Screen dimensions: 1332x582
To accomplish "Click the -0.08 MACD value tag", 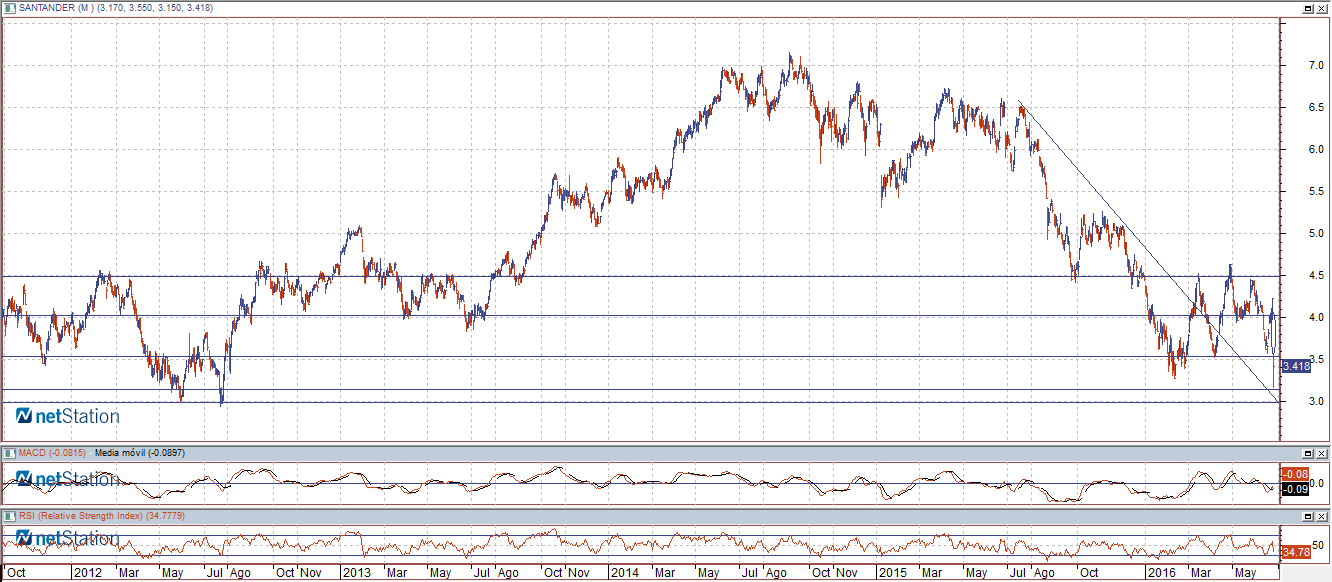I will (x=1295, y=473).
